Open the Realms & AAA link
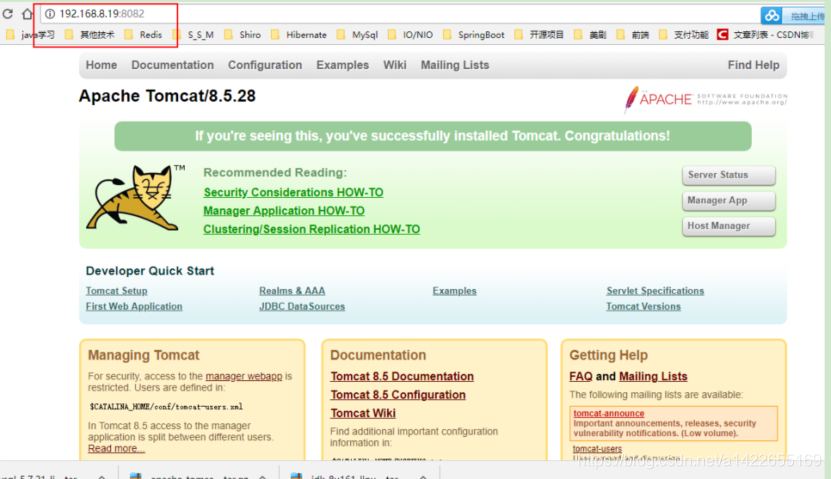The width and height of the screenshot is (831, 479). [x=292, y=291]
